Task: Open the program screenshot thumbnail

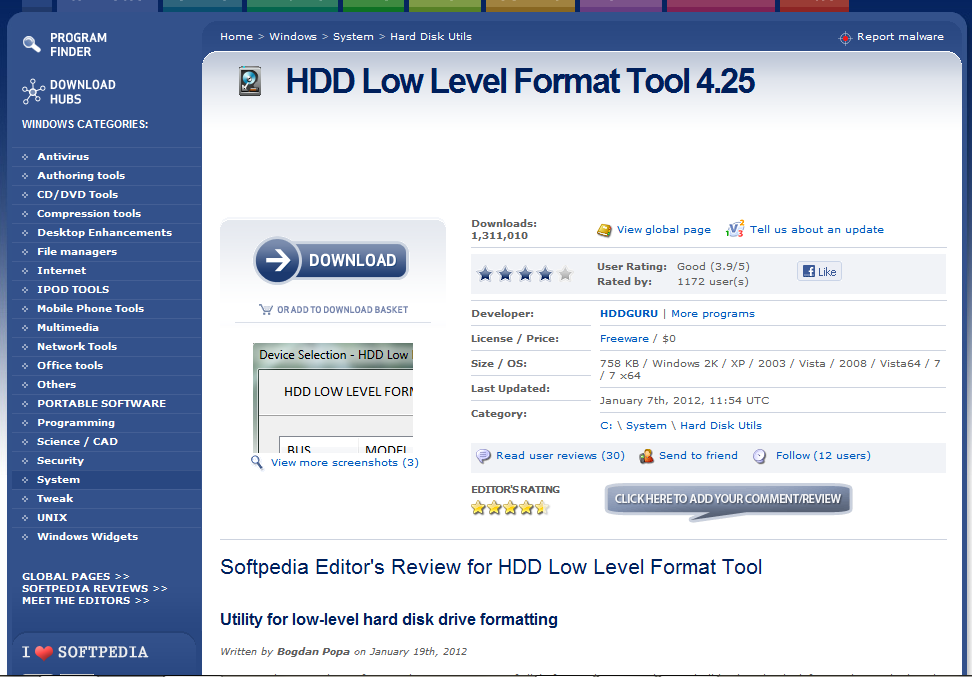Action: pos(333,398)
